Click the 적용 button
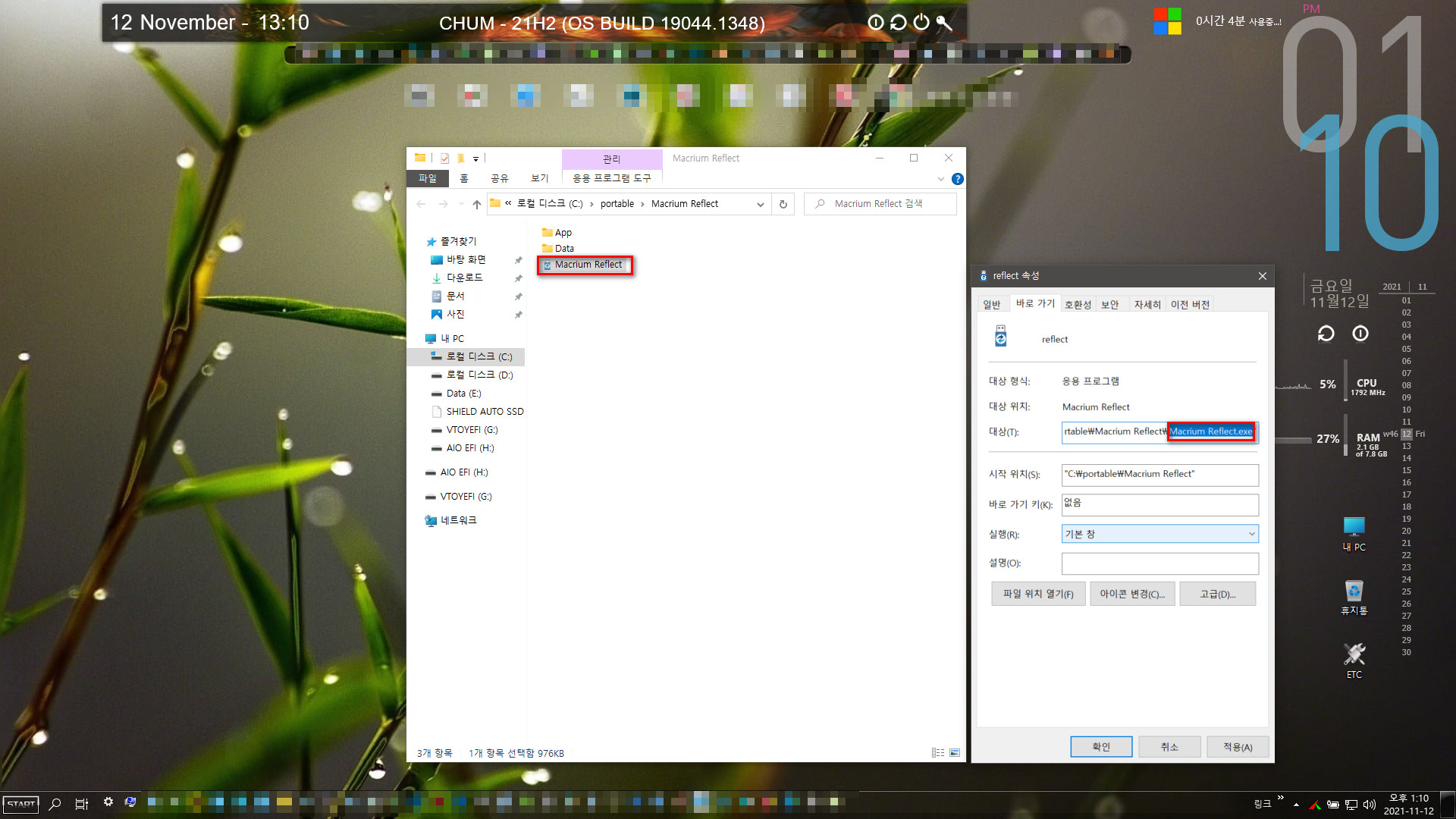The image size is (1456, 819). [x=1238, y=747]
